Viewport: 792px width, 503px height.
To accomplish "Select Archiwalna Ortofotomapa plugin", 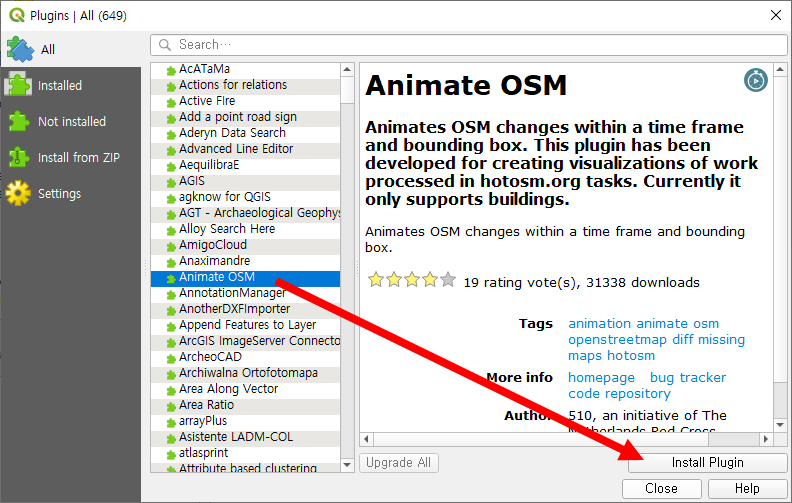I will coord(245,373).
